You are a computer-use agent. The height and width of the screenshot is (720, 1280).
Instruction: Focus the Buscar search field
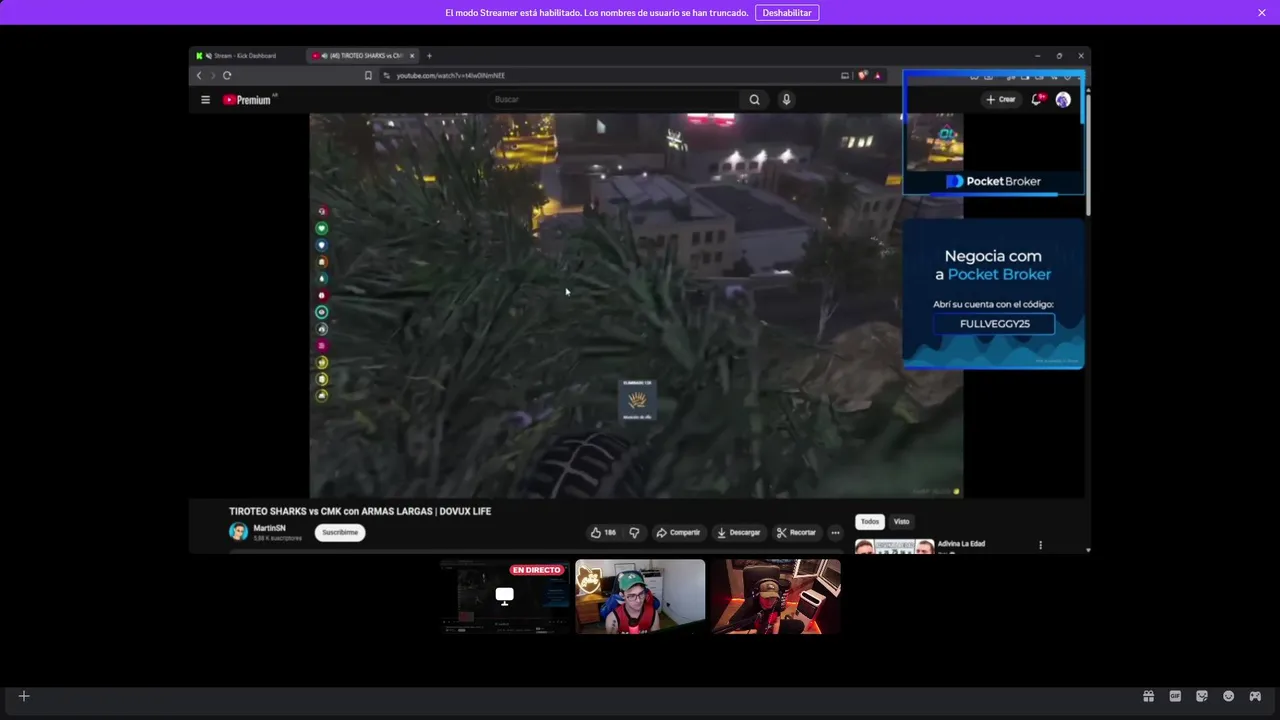click(x=615, y=100)
